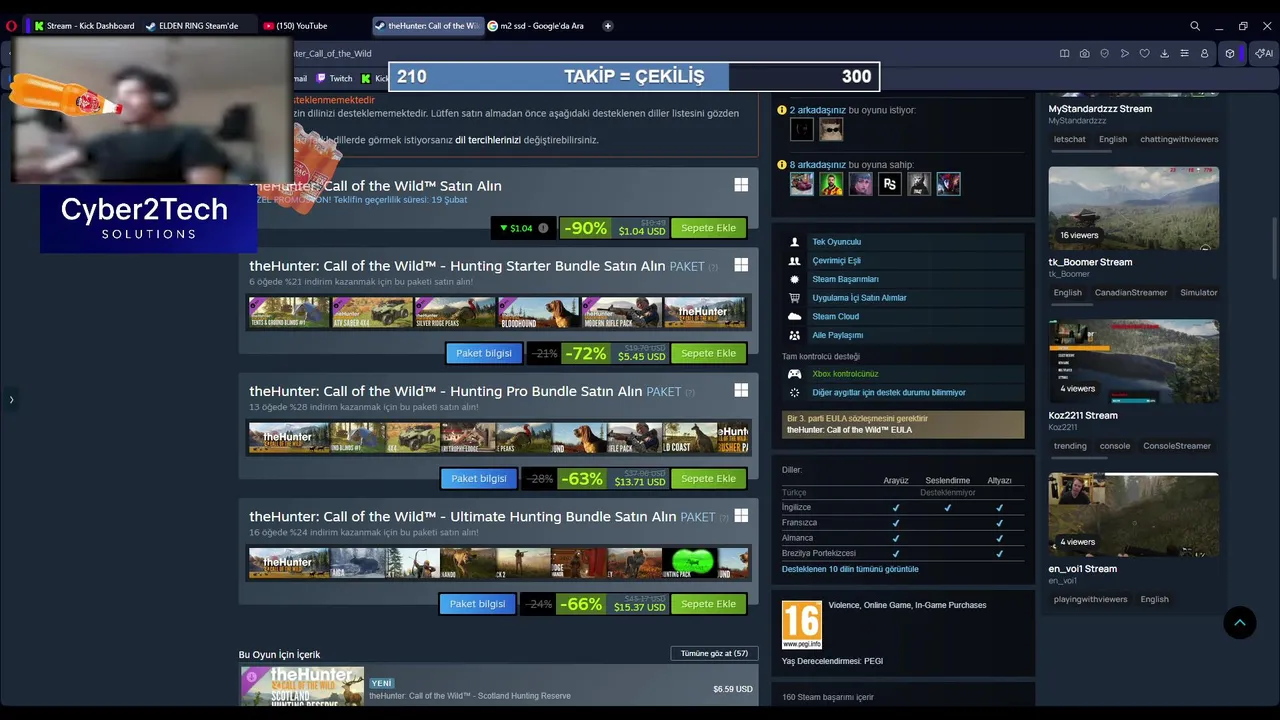Open en_voi1 Stream thumbnail
The image size is (1280, 720).
pos(1133,514)
